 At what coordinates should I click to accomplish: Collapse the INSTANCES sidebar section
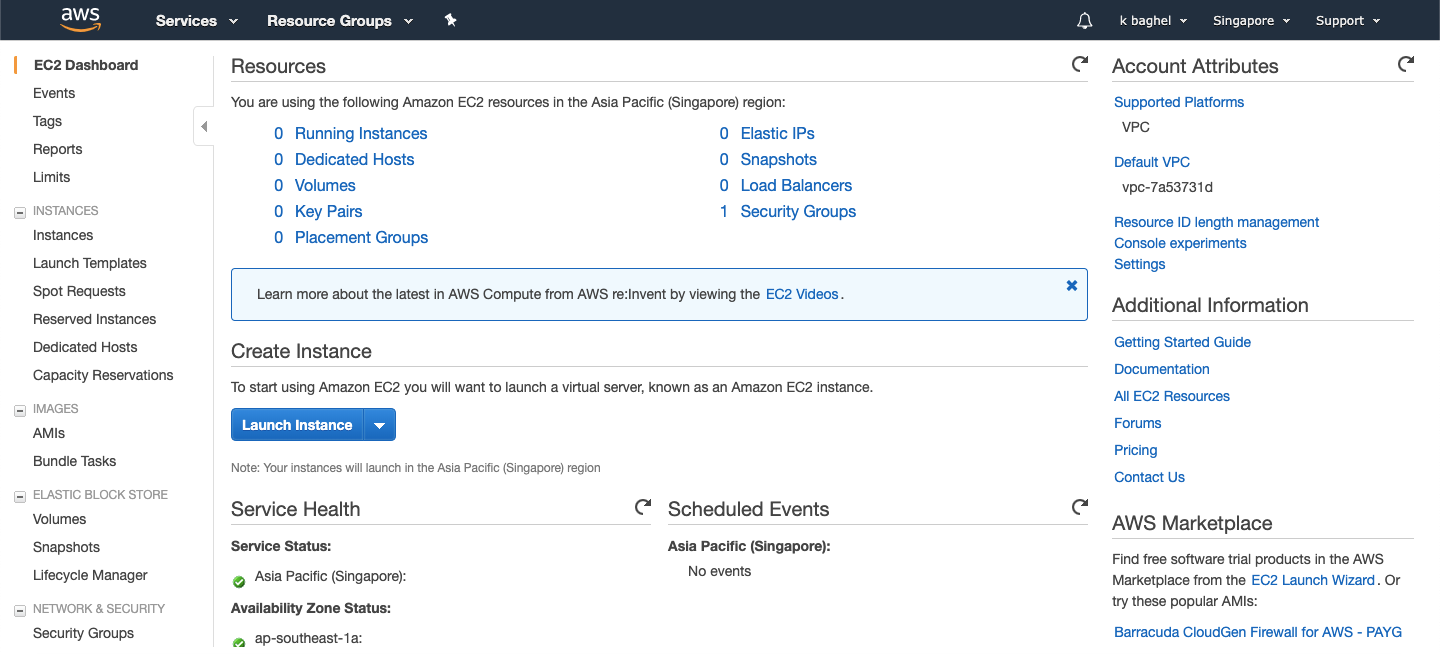19,212
